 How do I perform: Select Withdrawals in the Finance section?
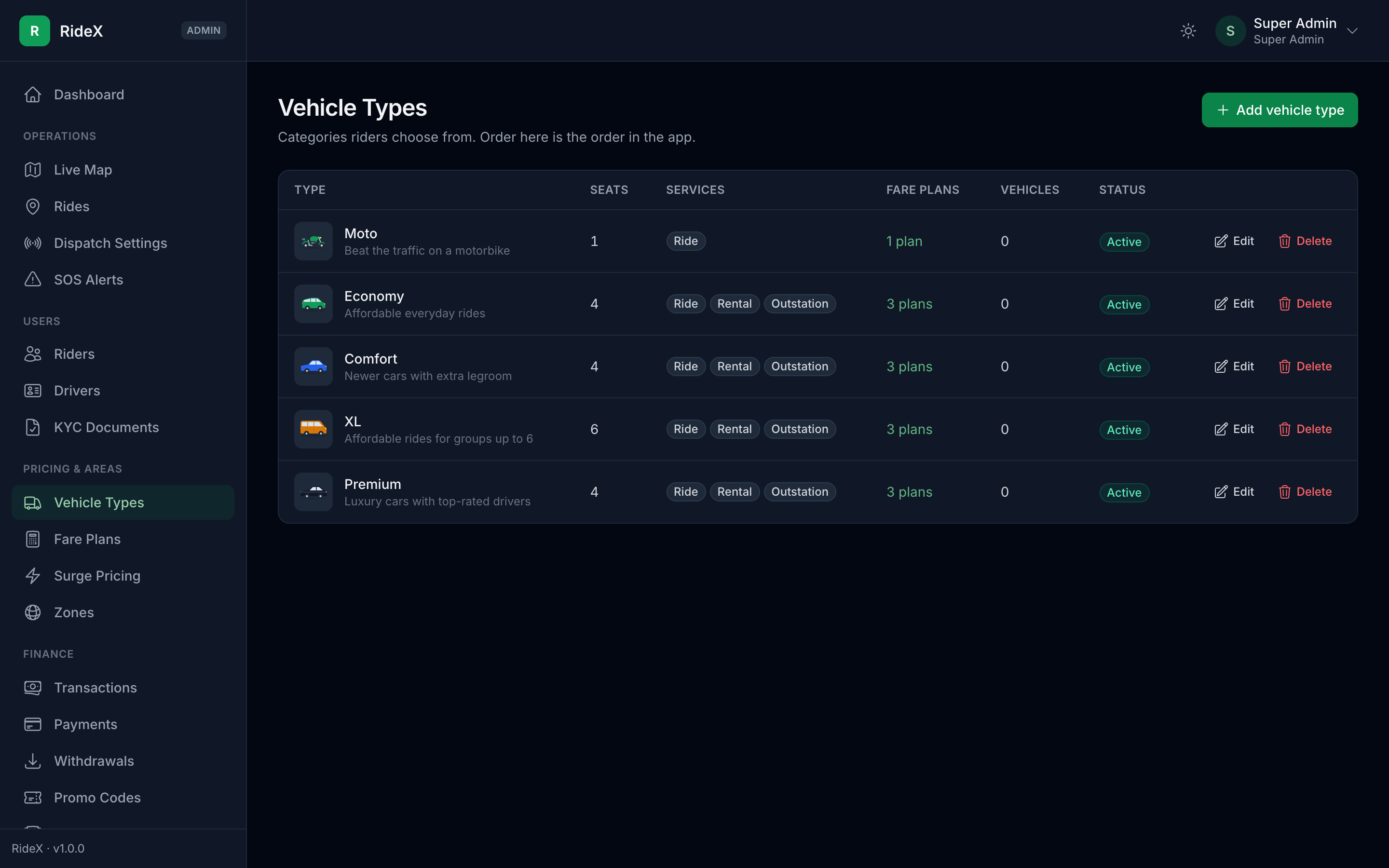click(x=123, y=761)
